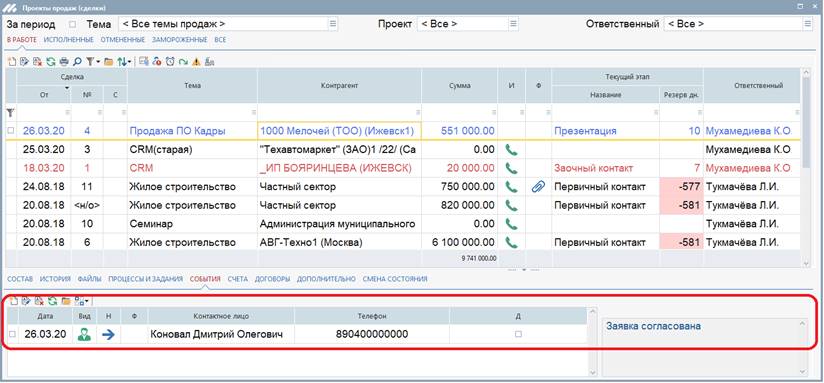Print the deals list
Screen dimensions: 824x383
click(x=64, y=61)
